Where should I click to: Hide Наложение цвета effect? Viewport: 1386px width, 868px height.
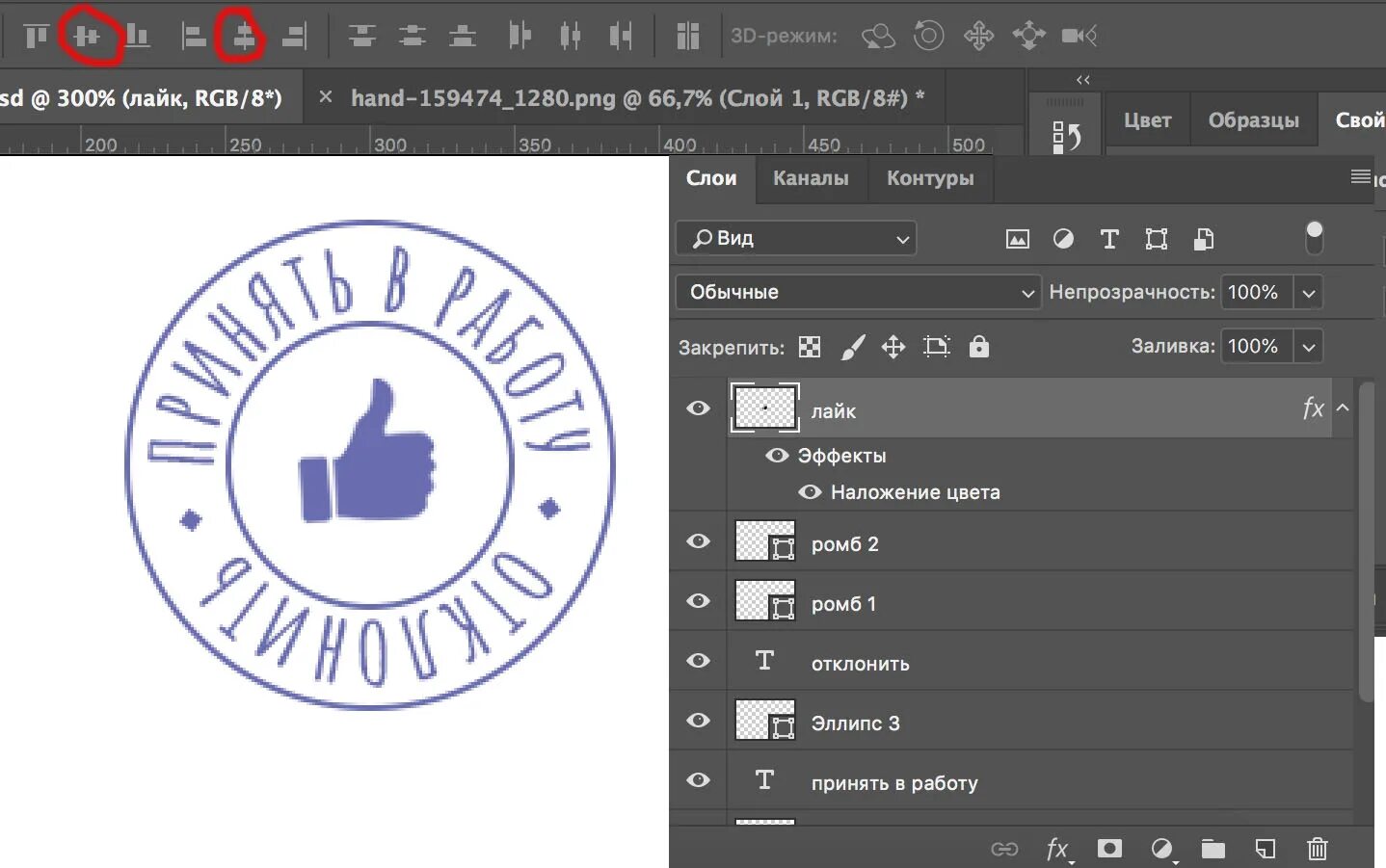(x=810, y=492)
